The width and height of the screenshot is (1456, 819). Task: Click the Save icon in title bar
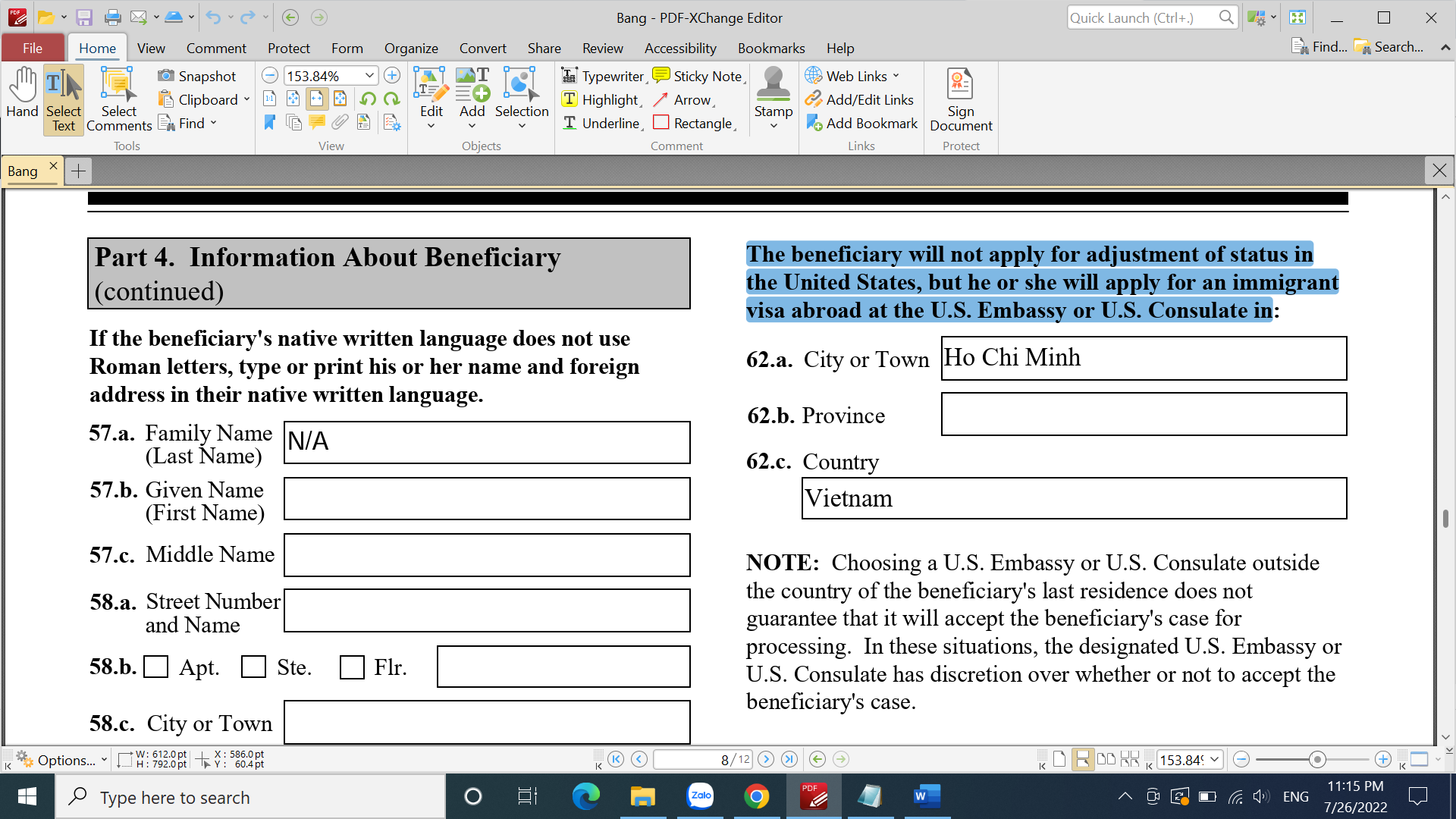(x=84, y=17)
